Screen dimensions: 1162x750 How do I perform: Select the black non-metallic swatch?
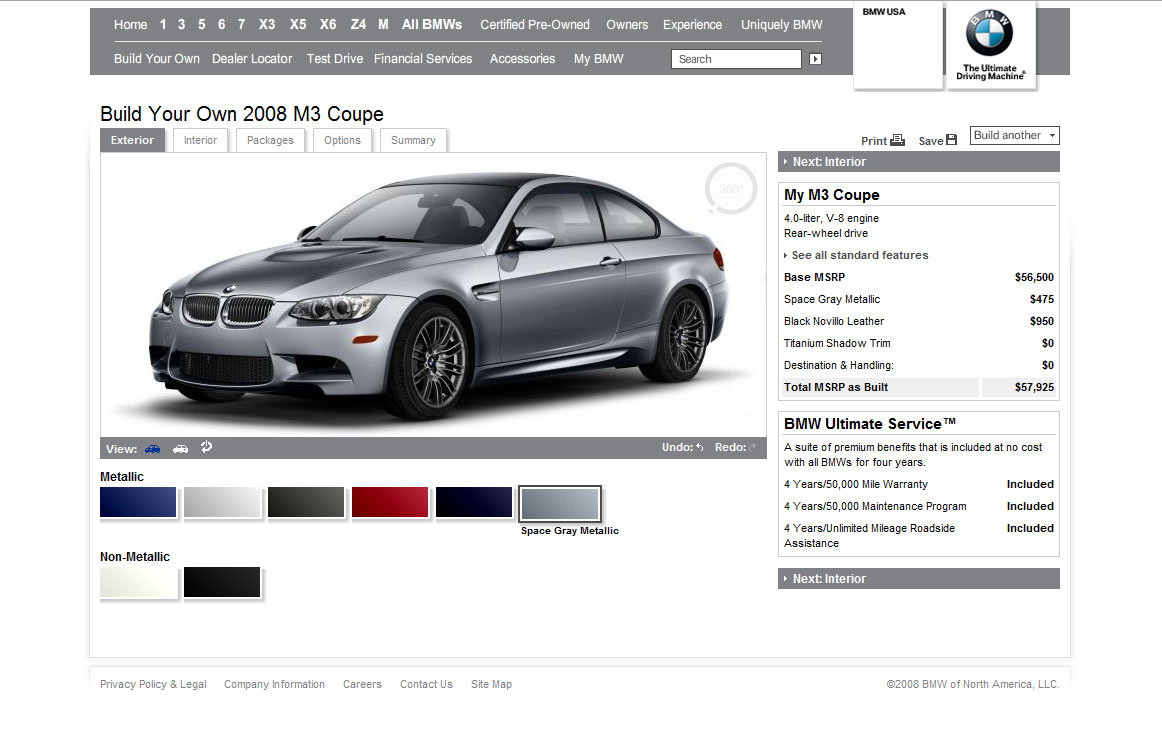point(222,582)
